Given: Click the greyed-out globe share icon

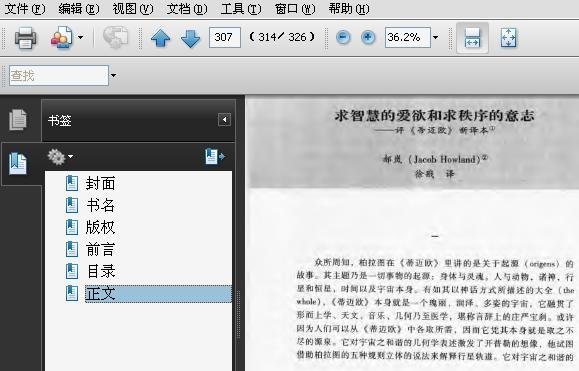Looking at the screenshot, I should click(116, 37).
